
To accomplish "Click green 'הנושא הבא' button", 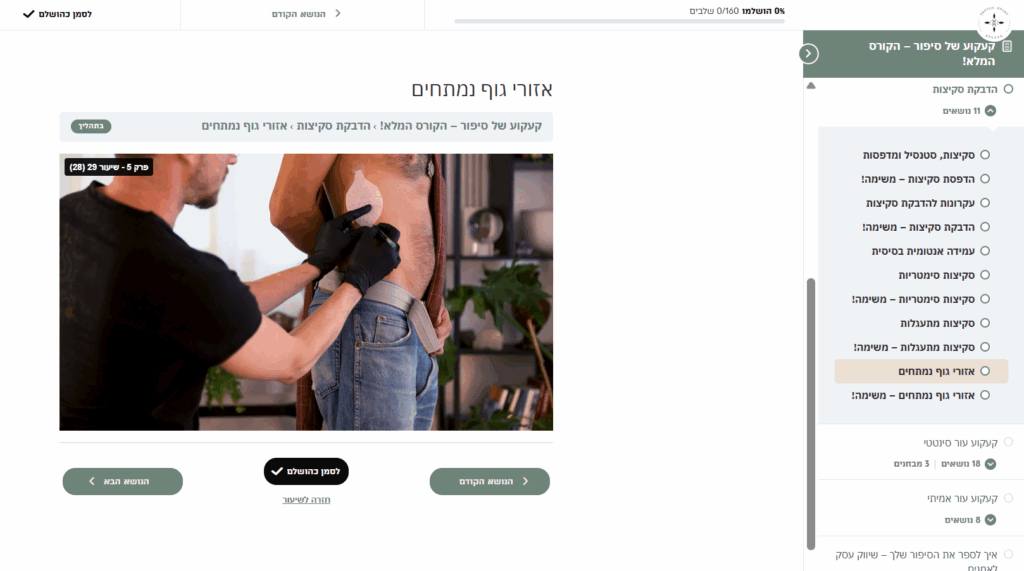I will point(123,481).
